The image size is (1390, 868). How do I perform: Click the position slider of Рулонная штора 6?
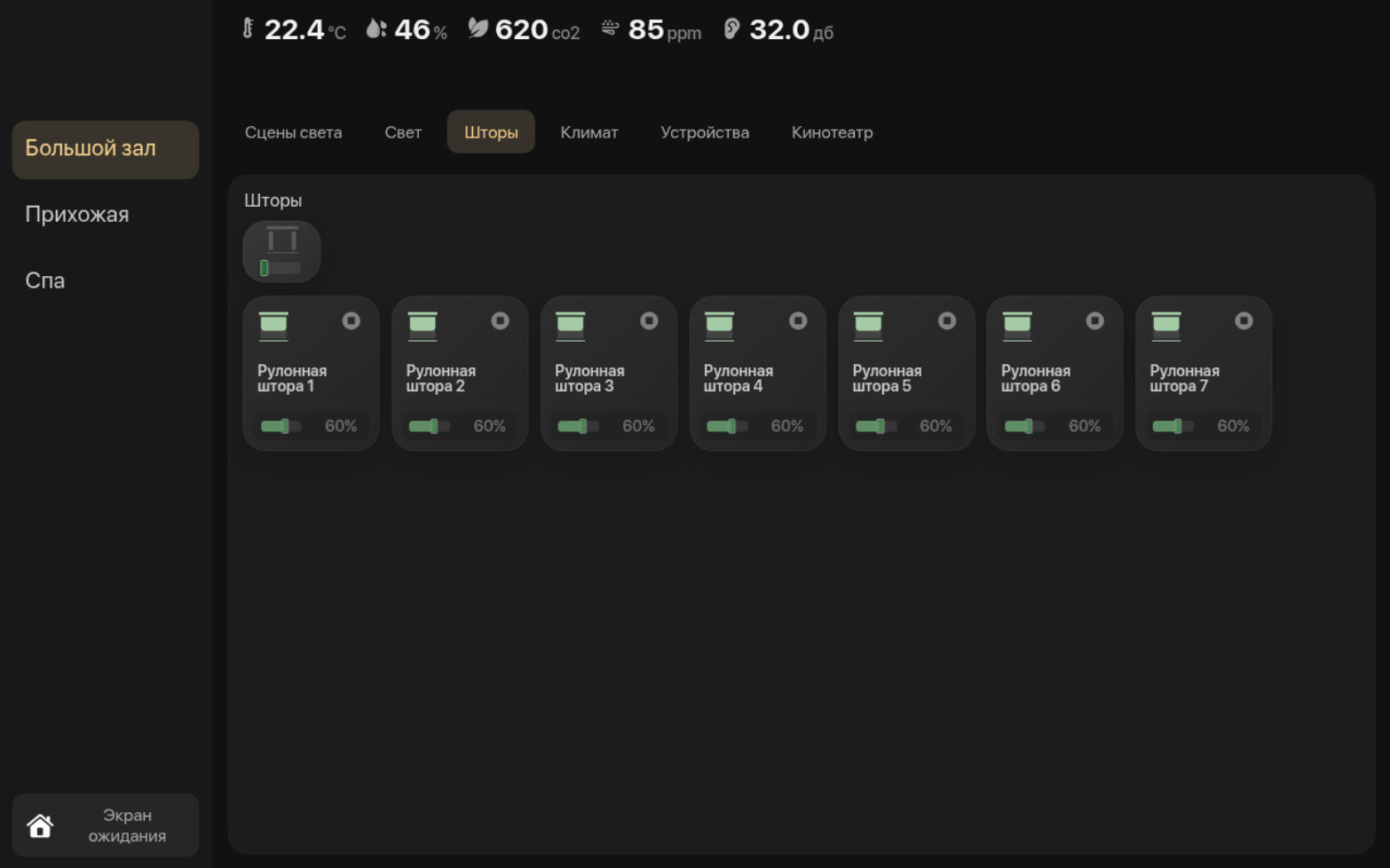1024,426
